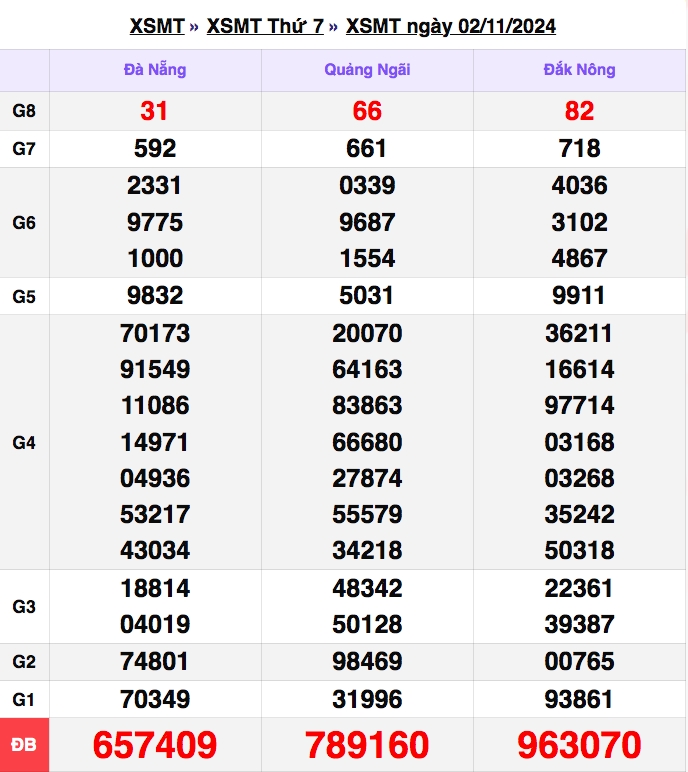688x772 pixels.
Task: Click G4 number 36211
Action: point(579,333)
